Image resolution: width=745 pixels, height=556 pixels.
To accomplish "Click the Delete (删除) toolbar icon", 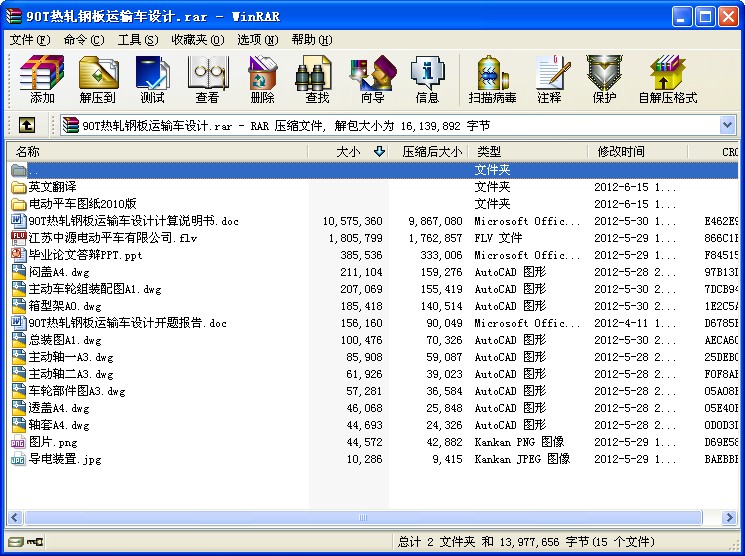I will tap(262, 78).
